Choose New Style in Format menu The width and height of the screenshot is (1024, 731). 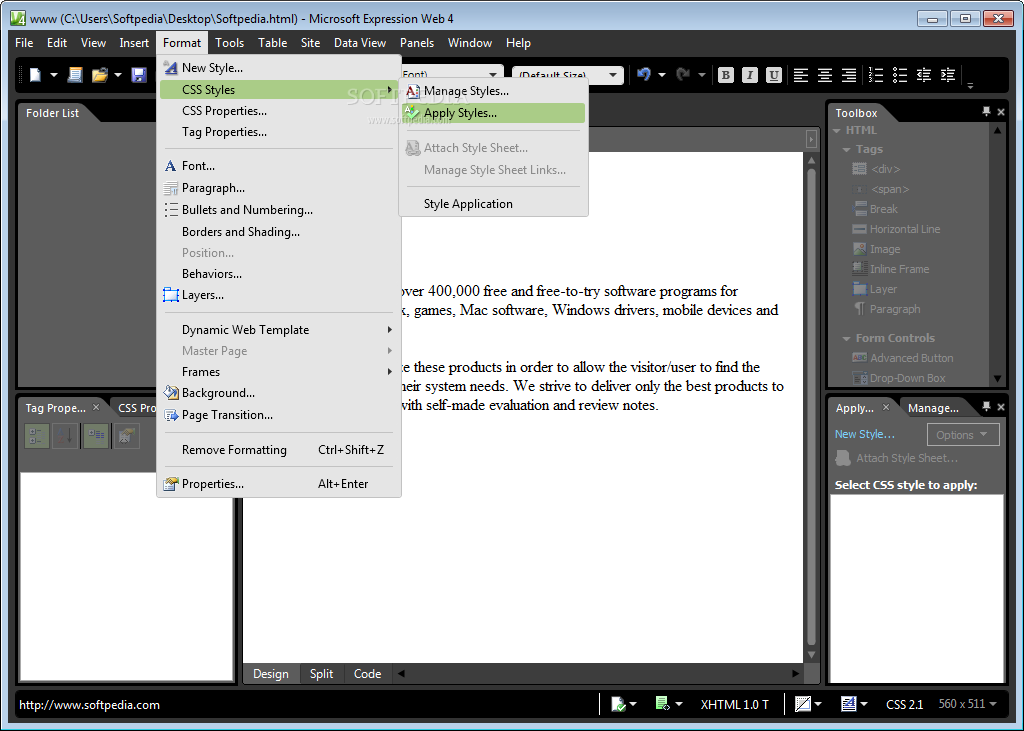pos(279,68)
